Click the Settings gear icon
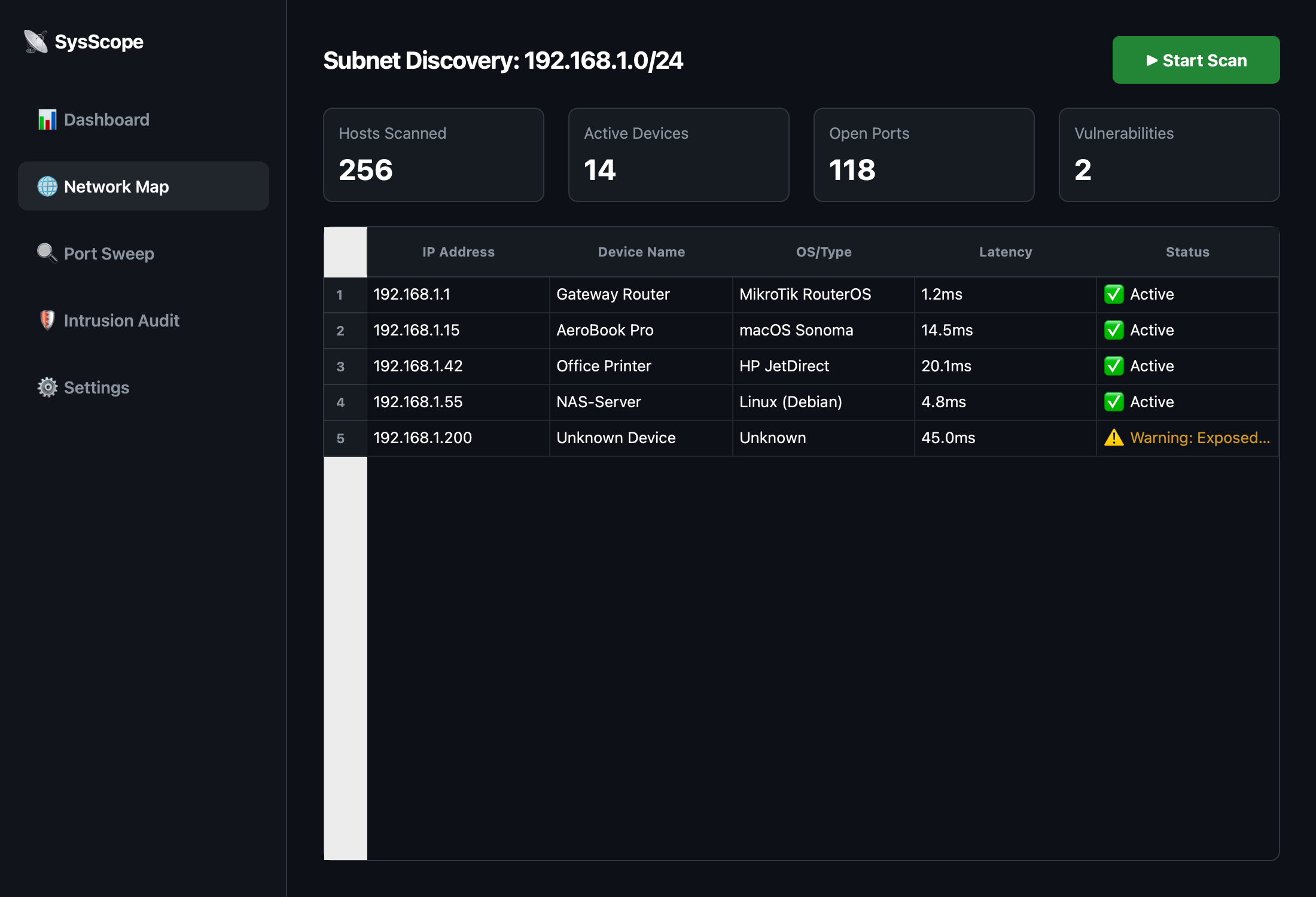The image size is (1316, 897). [47, 387]
